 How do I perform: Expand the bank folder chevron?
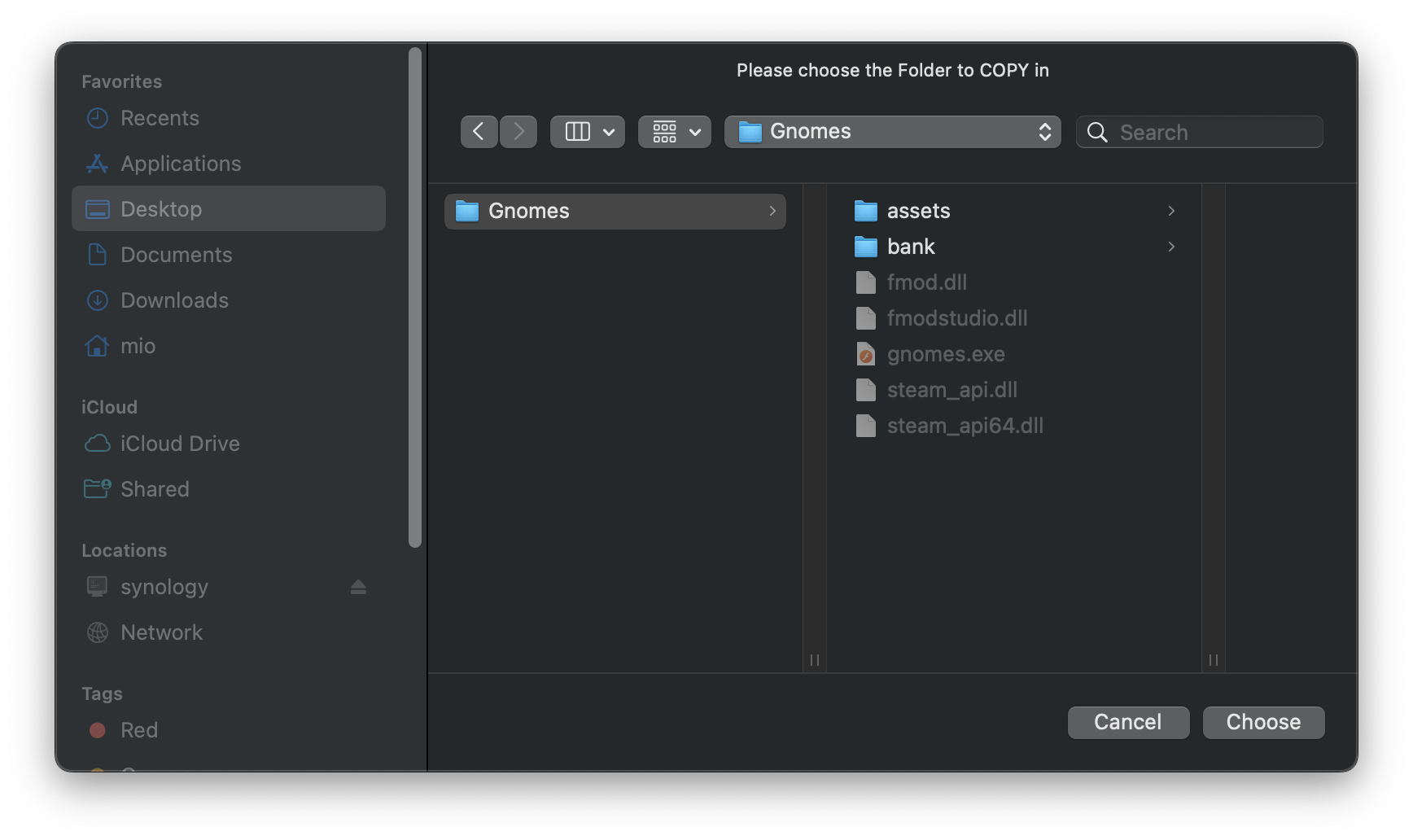click(1171, 247)
